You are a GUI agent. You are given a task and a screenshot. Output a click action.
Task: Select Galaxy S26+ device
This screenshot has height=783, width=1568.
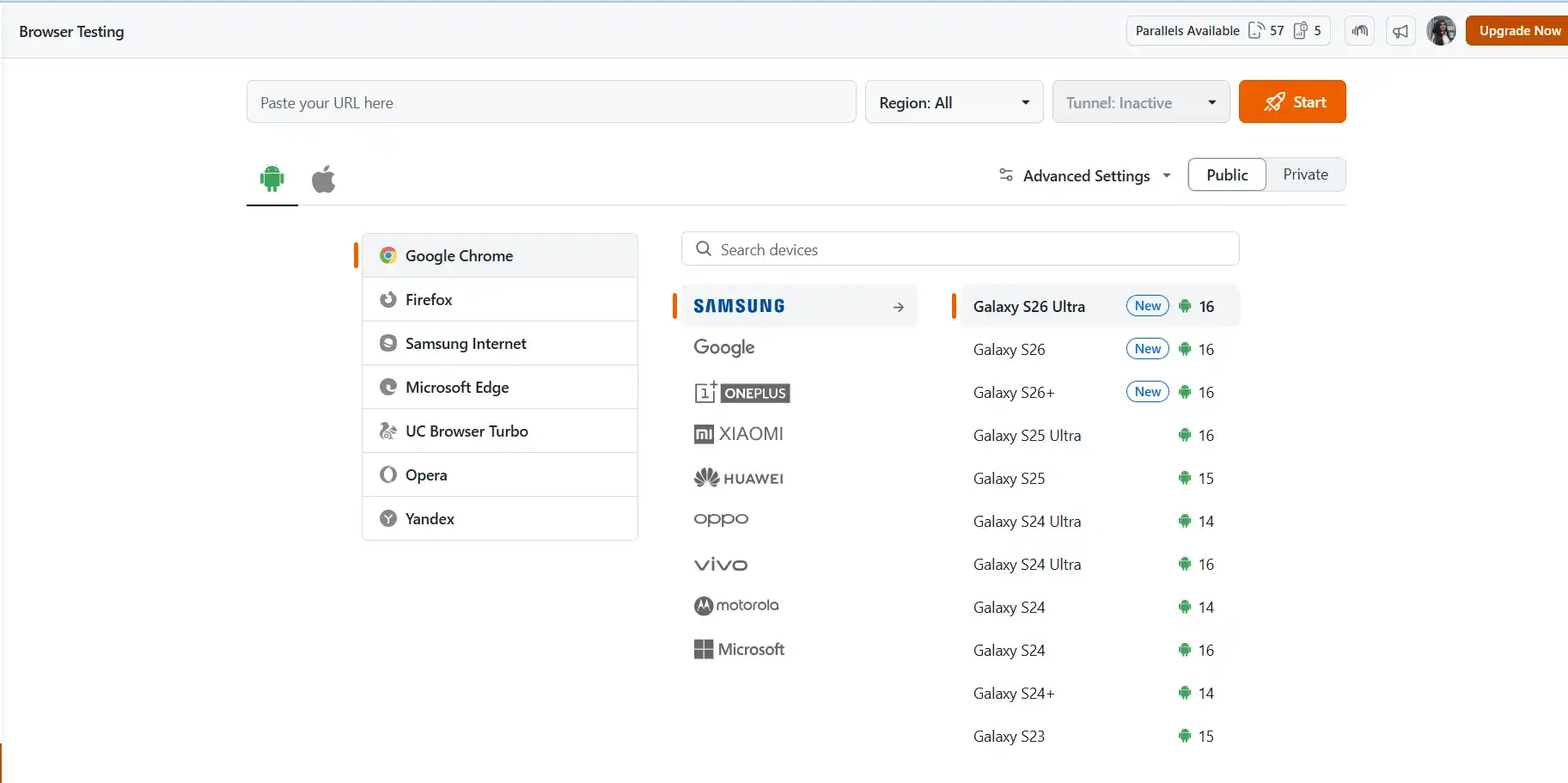(1100, 392)
